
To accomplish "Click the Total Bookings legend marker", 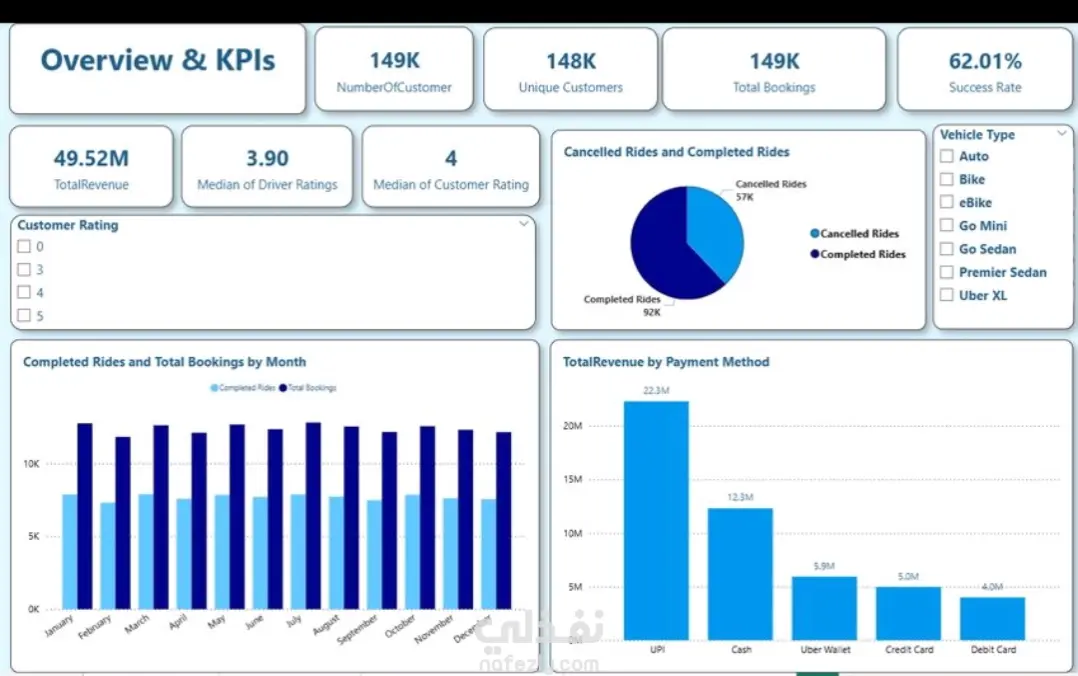I will click(283, 388).
